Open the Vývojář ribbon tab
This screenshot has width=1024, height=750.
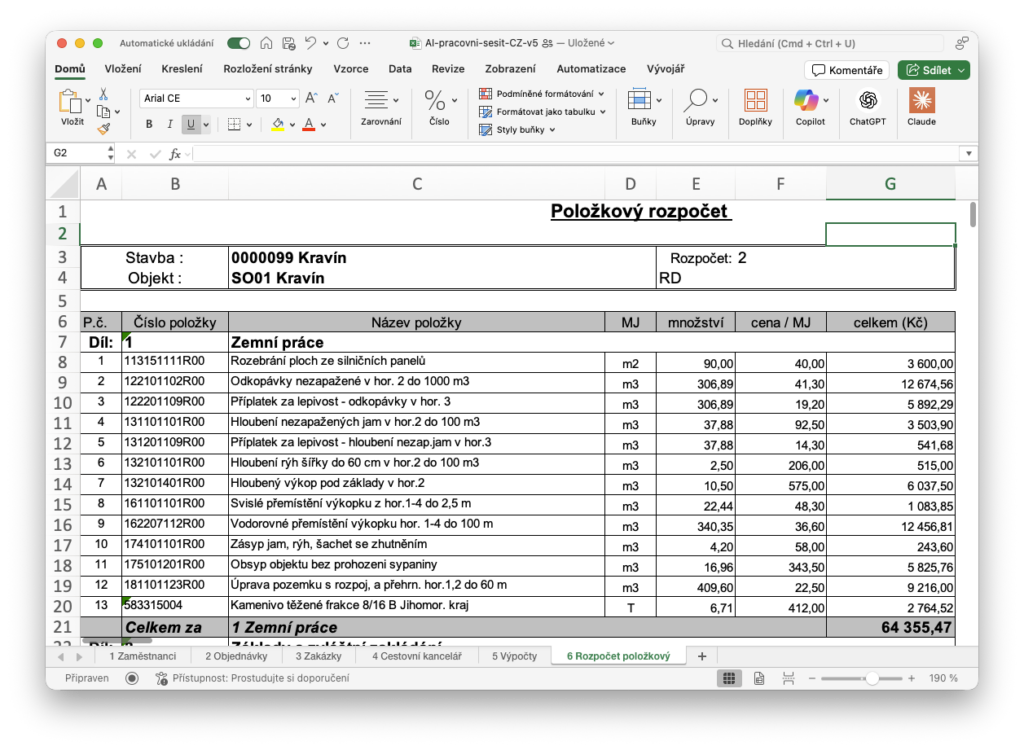[x=665, y=69]
